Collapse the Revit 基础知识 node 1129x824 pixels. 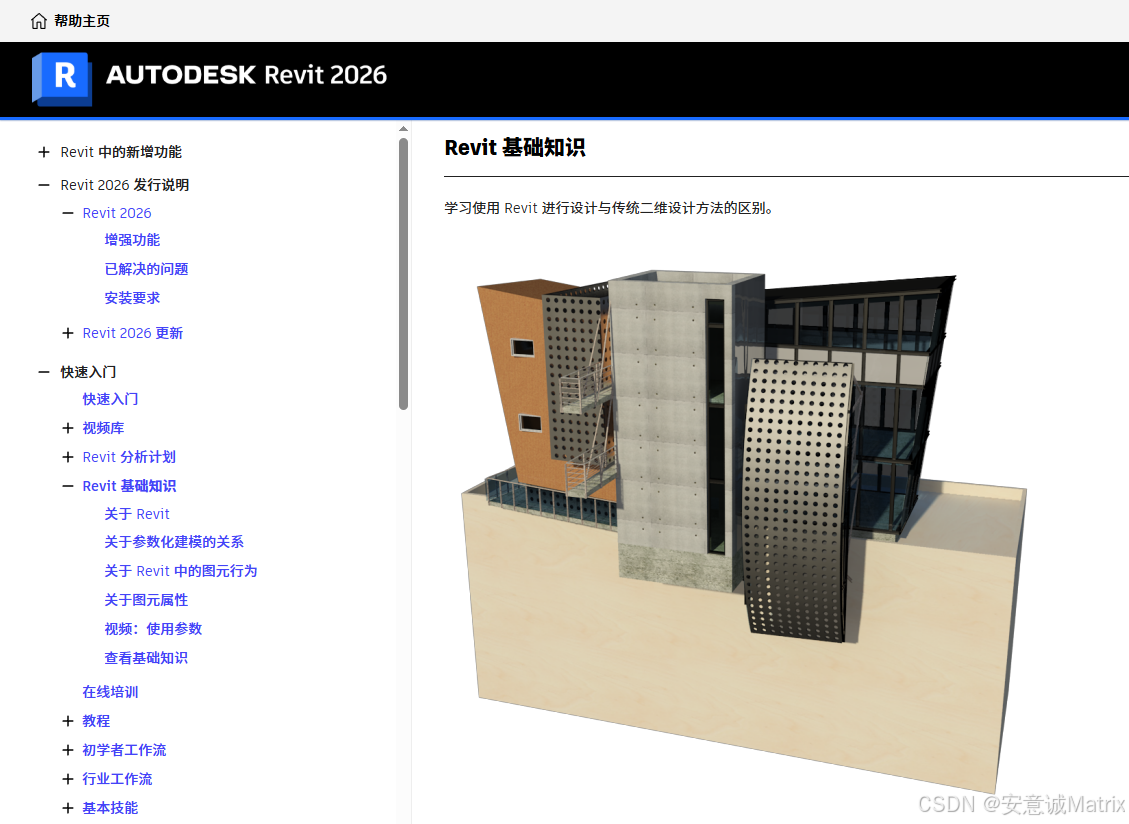point(68,486)
